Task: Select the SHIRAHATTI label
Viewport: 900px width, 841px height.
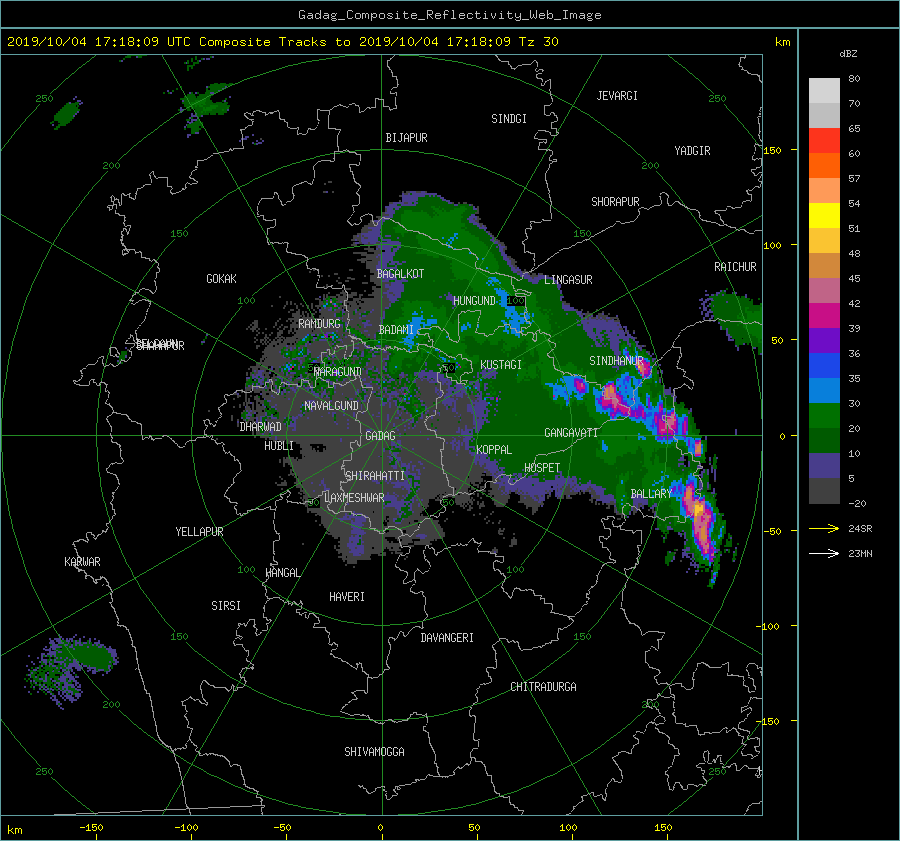Action: (375, 476)
